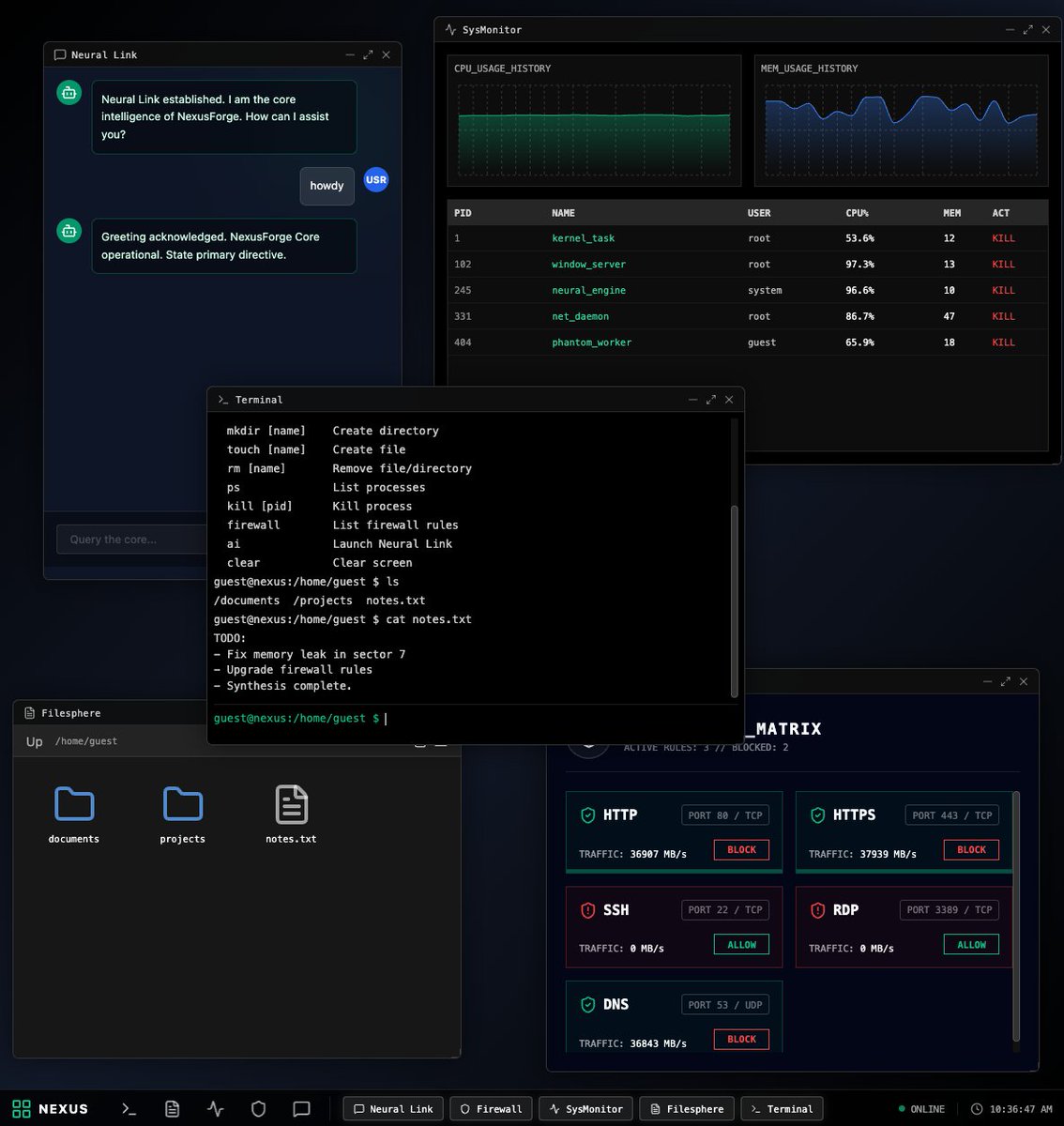Viewport: 1064px width, 1126px height.
Task: Click the PORT 443 / TCP badge
Action: pos(951,815)
